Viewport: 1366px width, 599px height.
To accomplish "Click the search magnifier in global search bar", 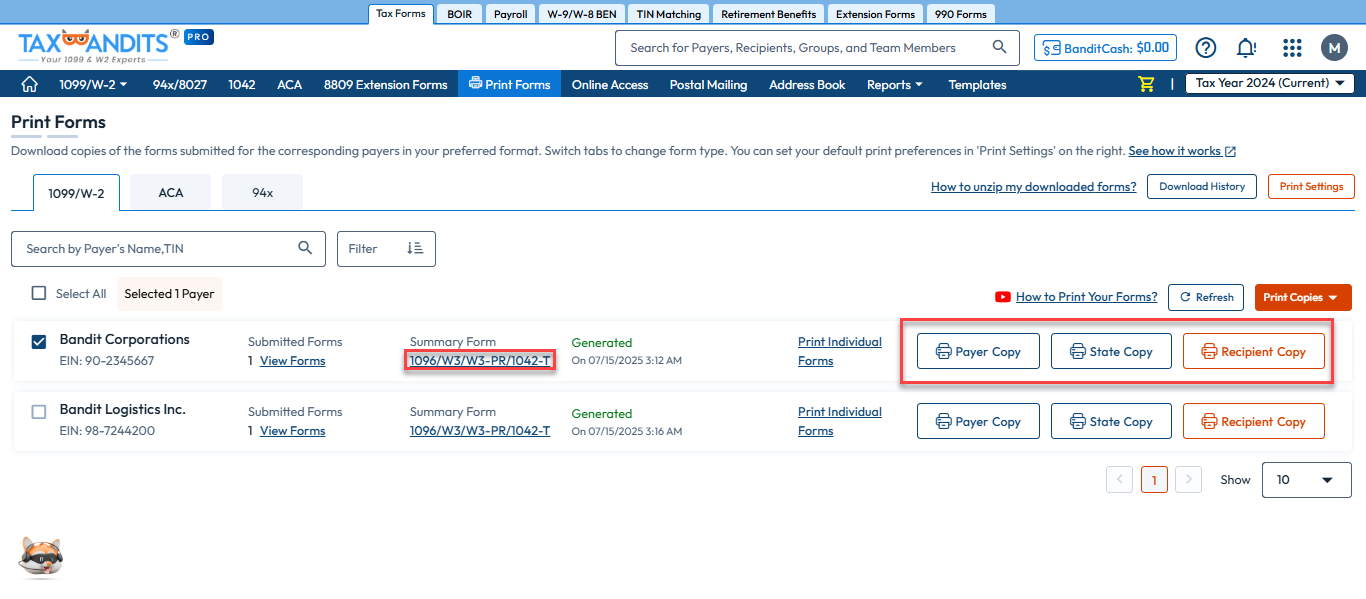I will point(999,47).
